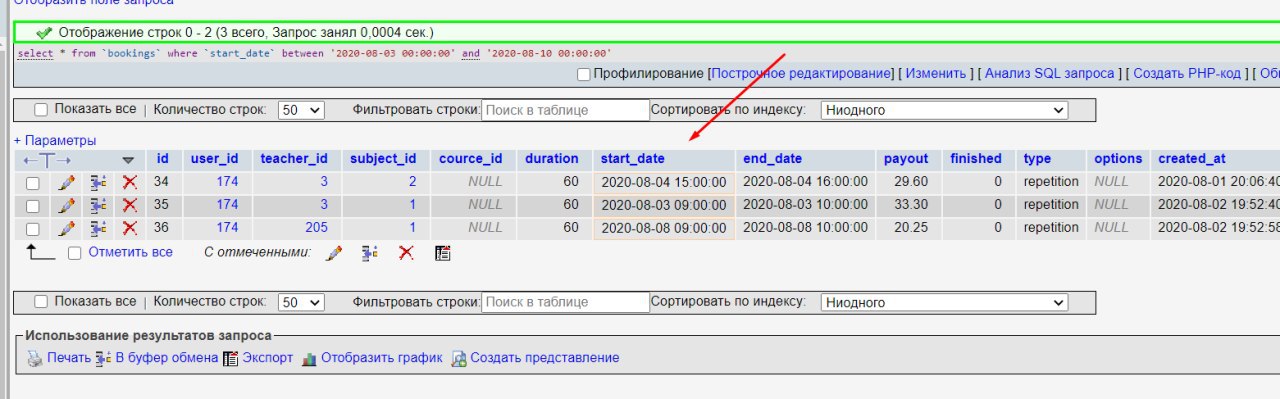Click the view icon for Создать представление
This screenshot has height=399, width=1280.
459,358
